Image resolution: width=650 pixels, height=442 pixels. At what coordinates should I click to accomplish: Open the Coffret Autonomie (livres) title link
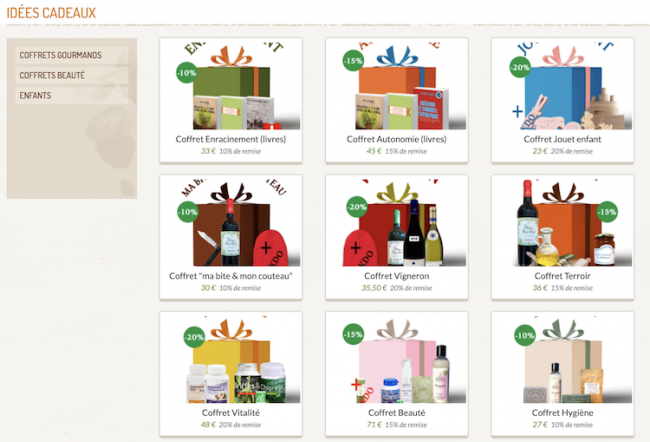(397, 139)
